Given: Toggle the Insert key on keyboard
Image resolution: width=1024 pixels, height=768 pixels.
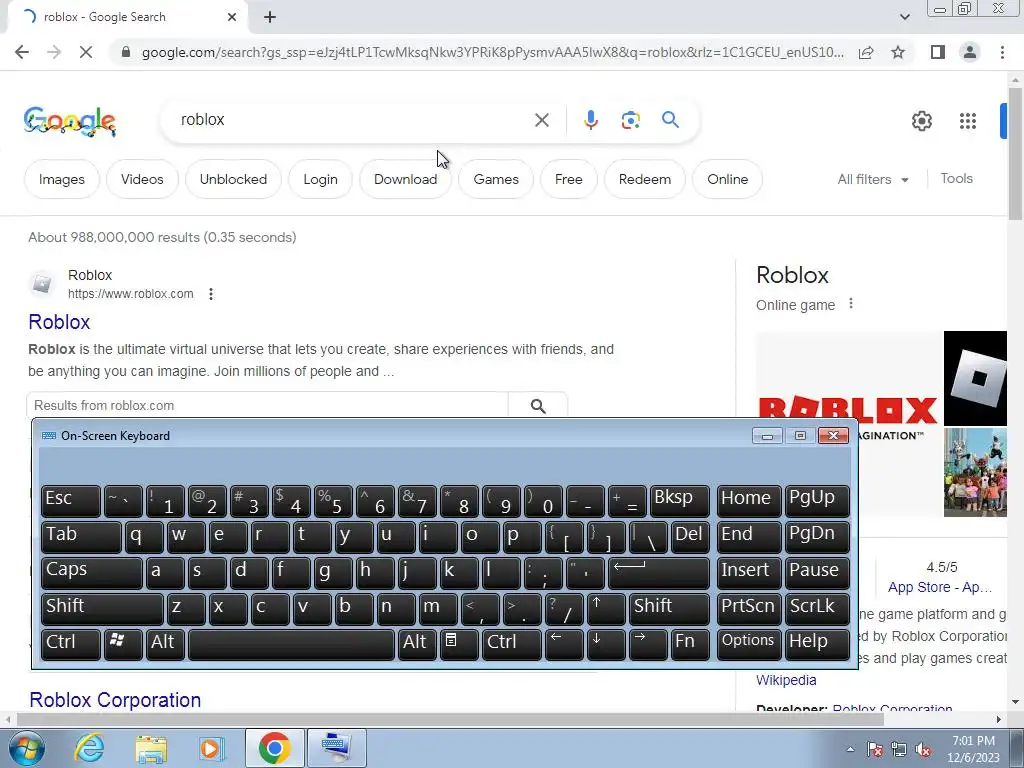Looking at the screenshot, I should pyautogui.click(x=749, y=571).
